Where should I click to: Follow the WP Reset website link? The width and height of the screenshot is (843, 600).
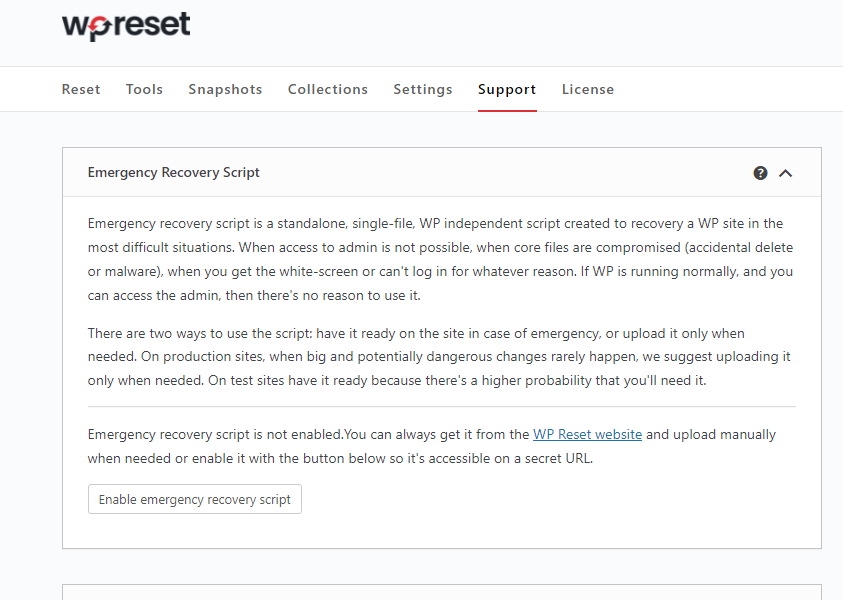587,434
